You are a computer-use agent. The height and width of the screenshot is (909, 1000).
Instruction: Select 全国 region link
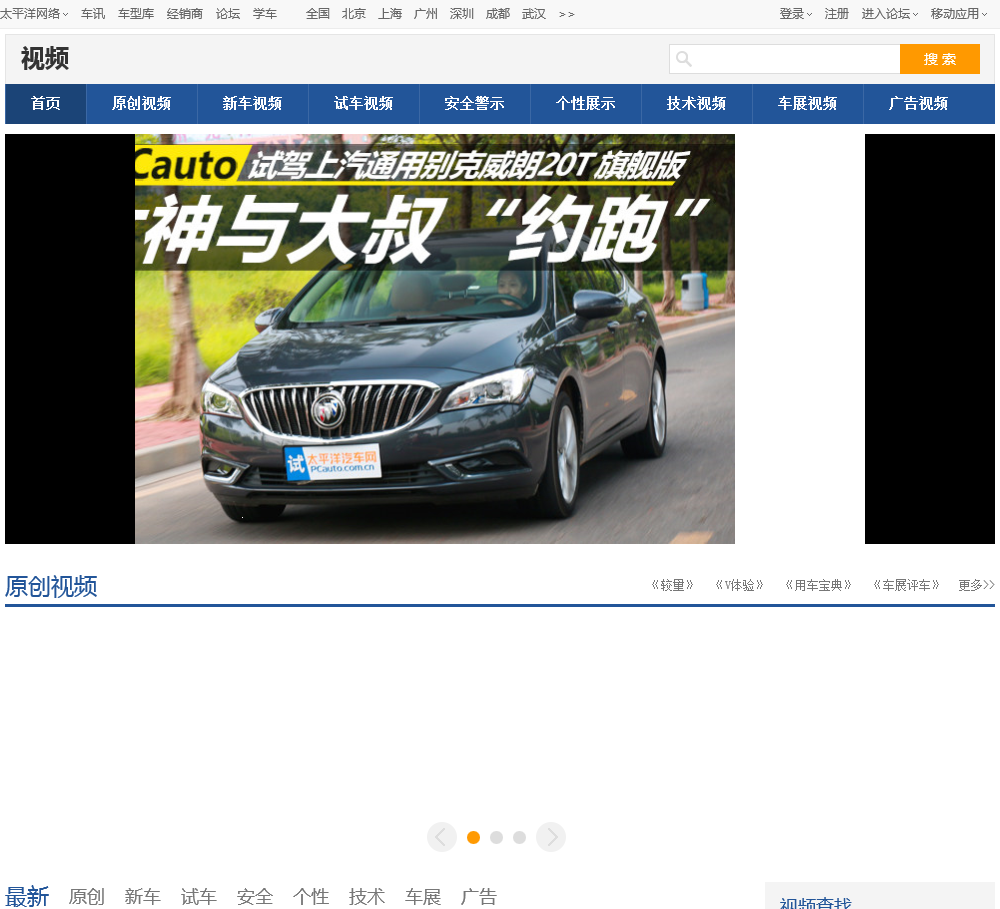[x=318, y=13]
